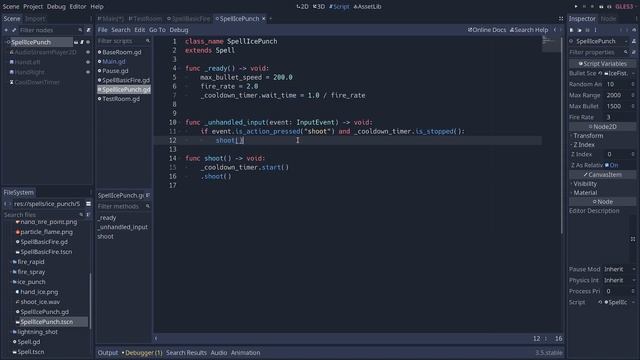Screen dimensions: 640x360
Task: Open Search Results bottom panel
Action: (x=186, y=353)
